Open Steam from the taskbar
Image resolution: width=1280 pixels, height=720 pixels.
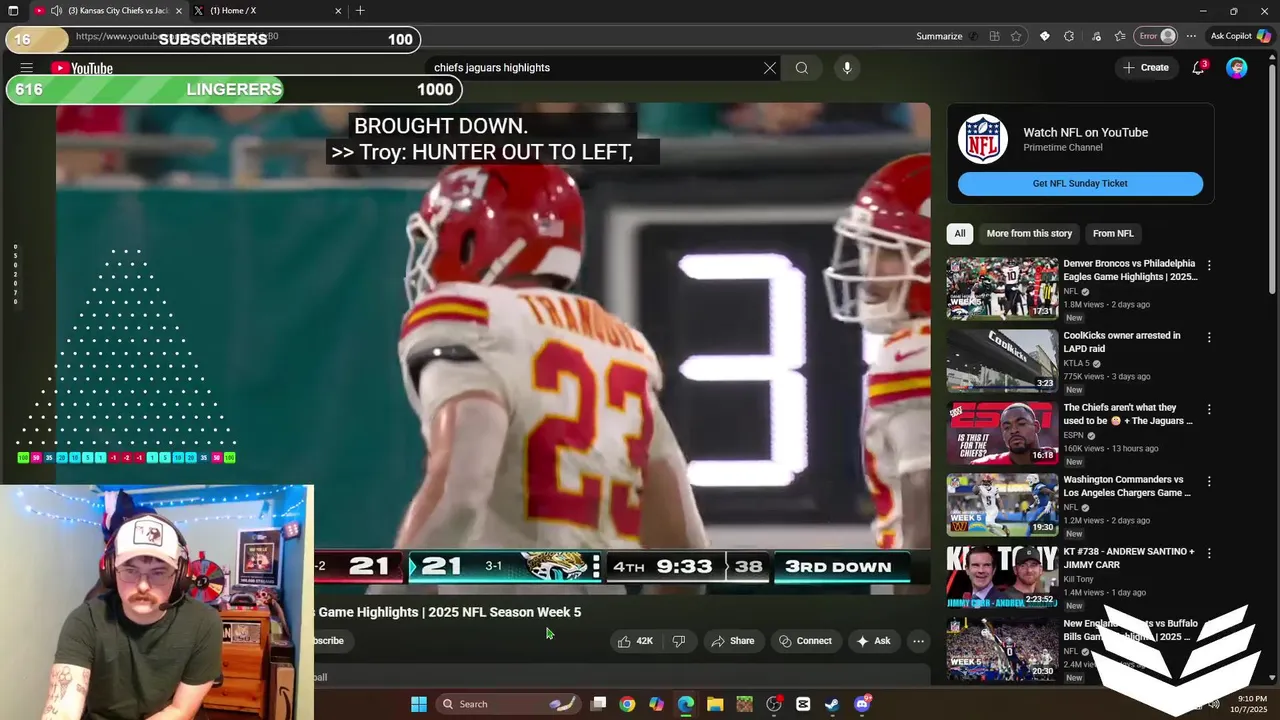click(x=832, y=704)
